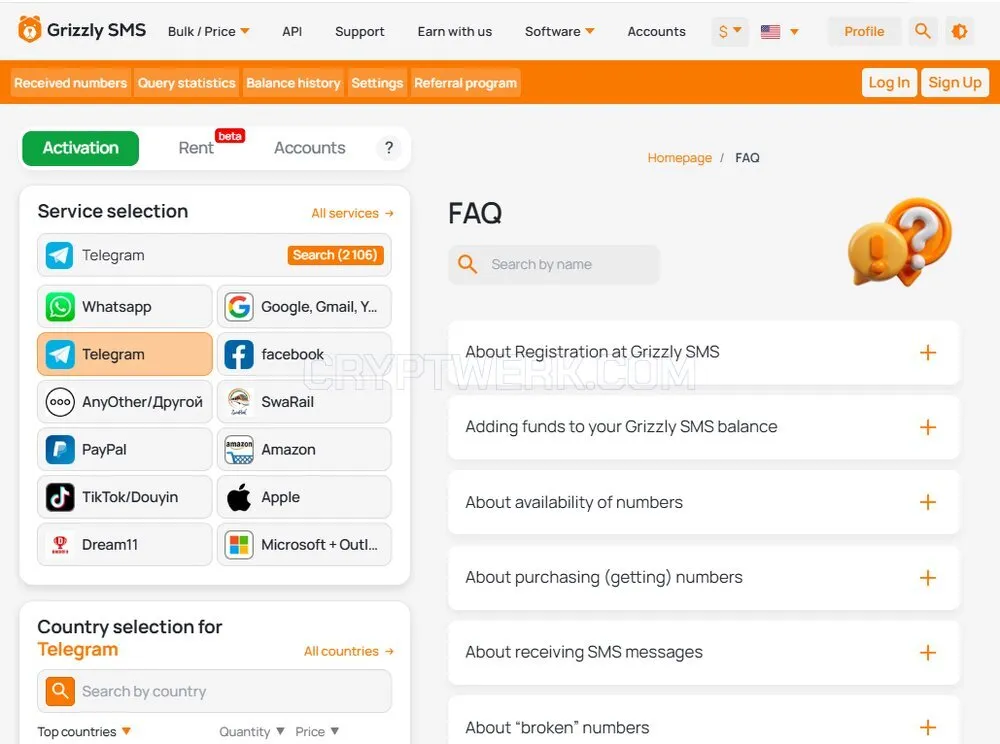Open the Support menu item
This screenshot has height=744, width=1000.
coord(360,31)
